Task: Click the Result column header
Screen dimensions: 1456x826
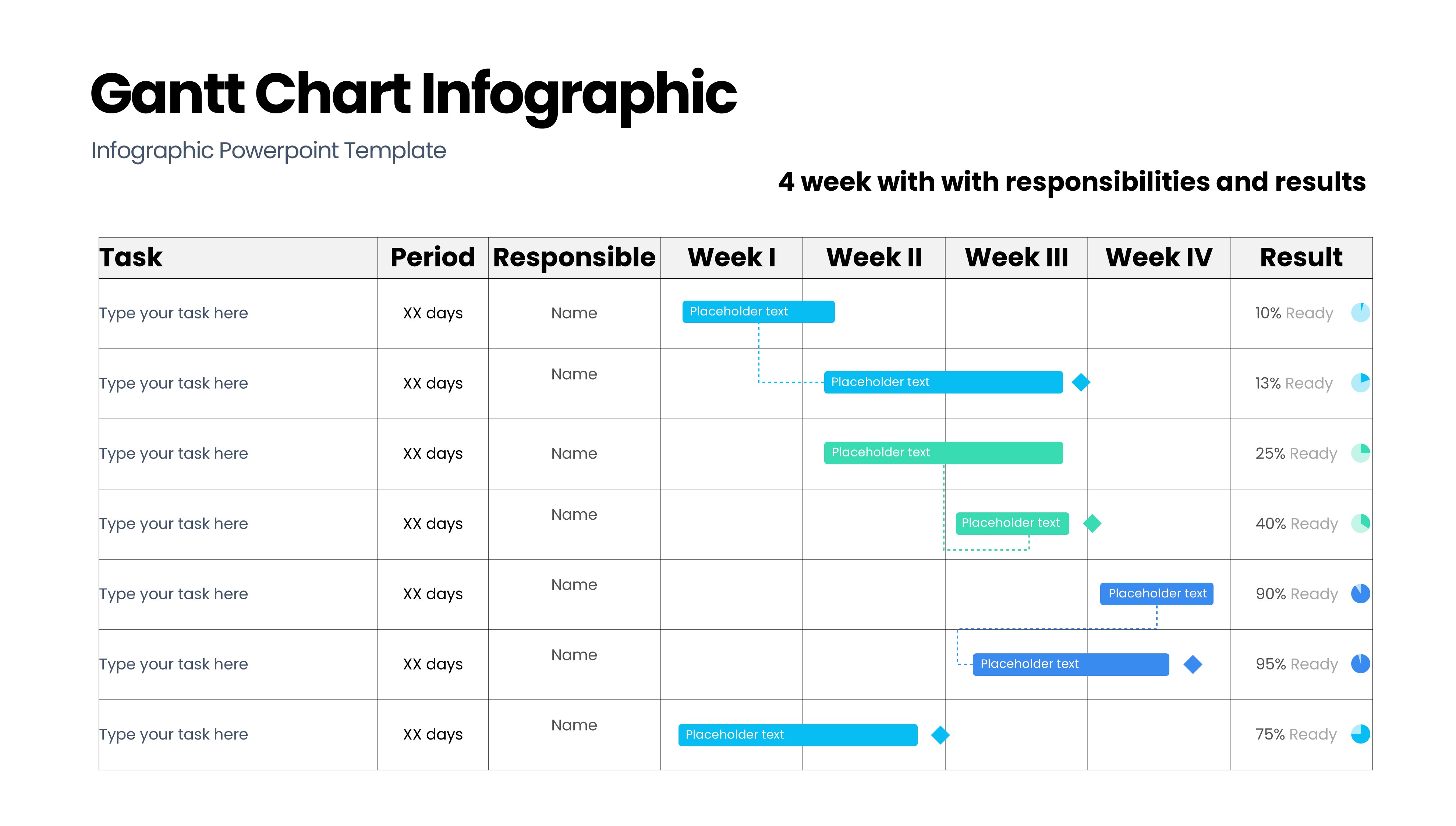Action: coord(1301,258)
